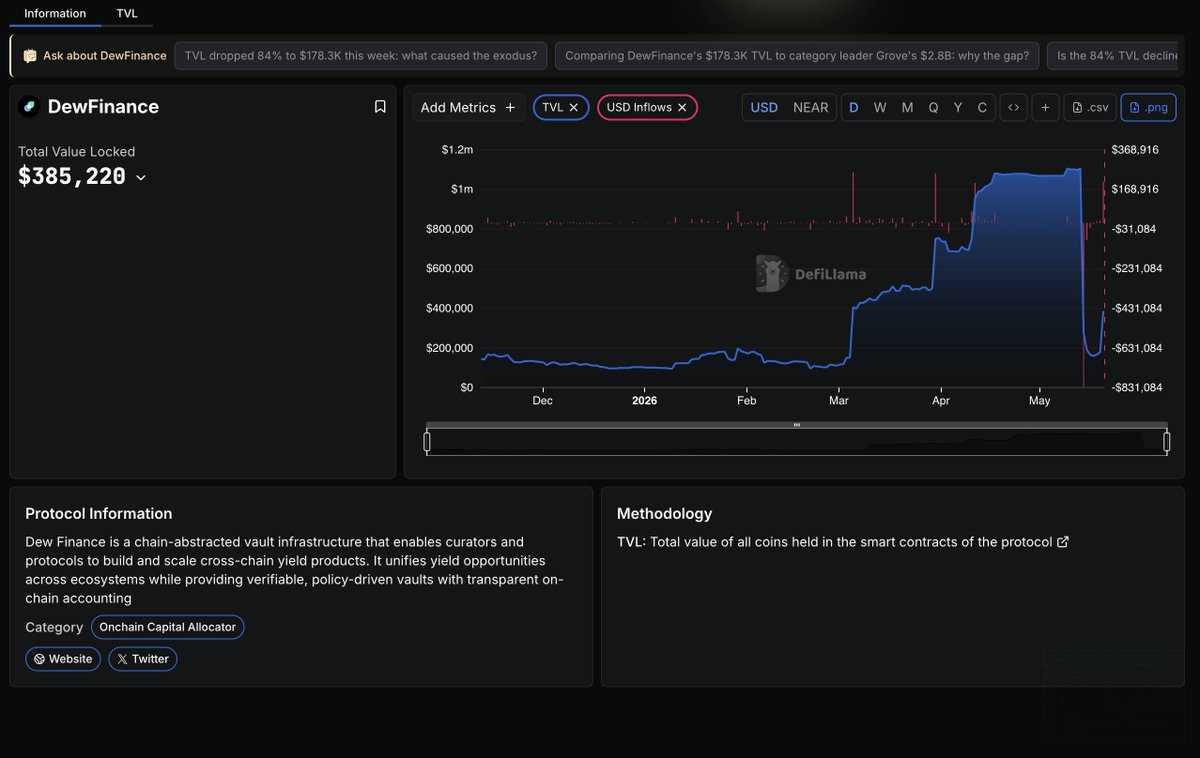Click left handle of chart range slider
The image size is (1200, 758).
click(x=427, y=442)
